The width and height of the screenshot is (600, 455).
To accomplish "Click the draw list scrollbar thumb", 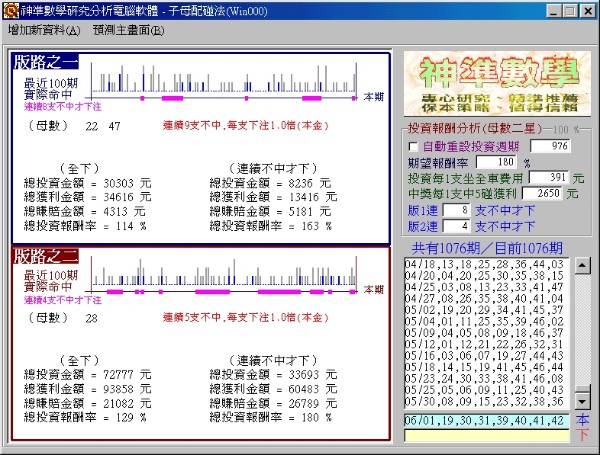I will coord(582,388).
